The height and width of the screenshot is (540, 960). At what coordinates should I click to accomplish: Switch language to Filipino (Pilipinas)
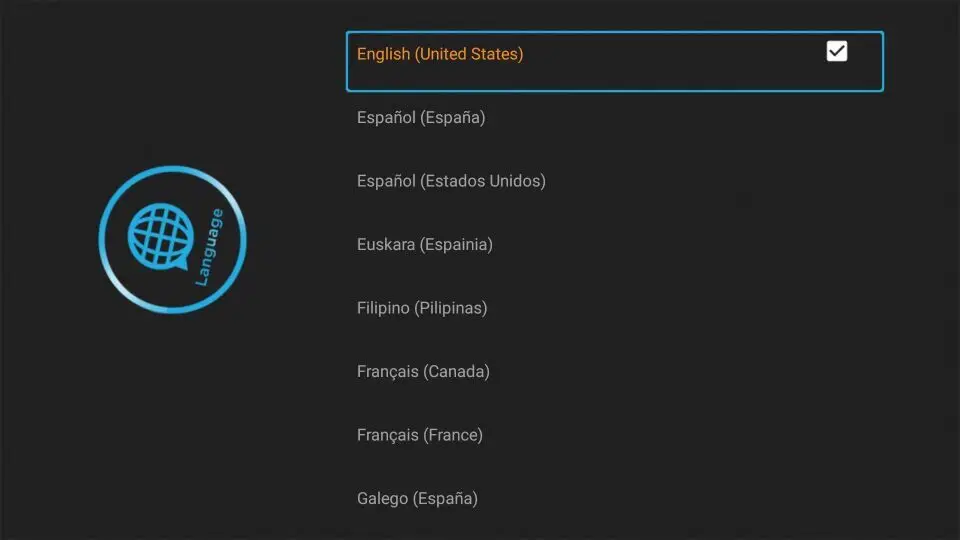(x=614, y=308)
